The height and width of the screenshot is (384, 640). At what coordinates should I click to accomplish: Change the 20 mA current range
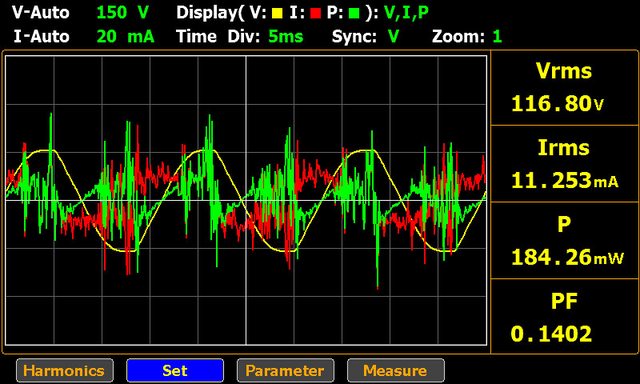[x=125, y=37]
